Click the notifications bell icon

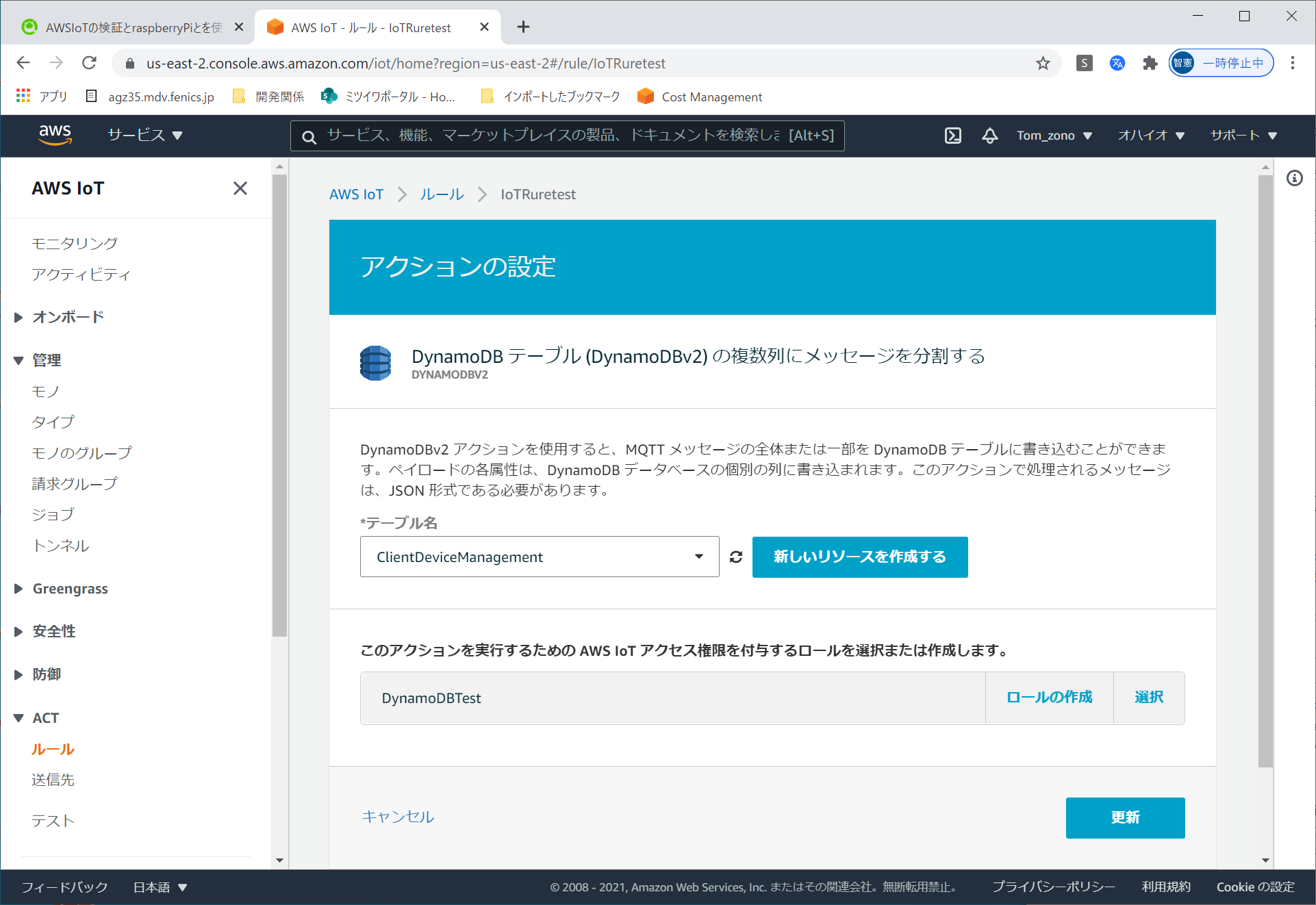point(989,136)
